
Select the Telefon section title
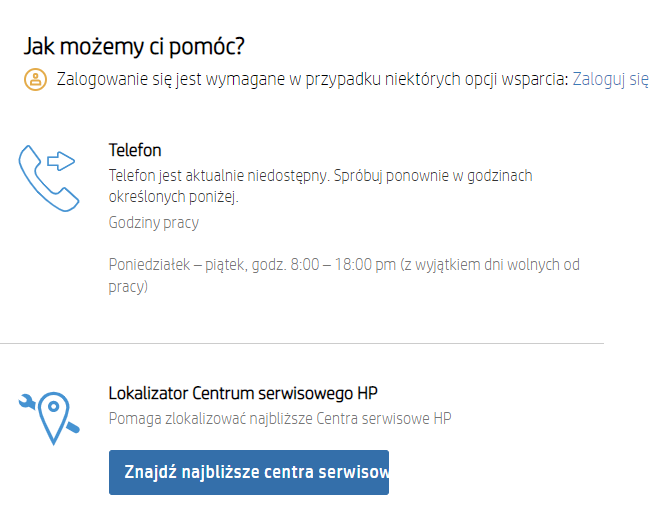coord(135,151)
